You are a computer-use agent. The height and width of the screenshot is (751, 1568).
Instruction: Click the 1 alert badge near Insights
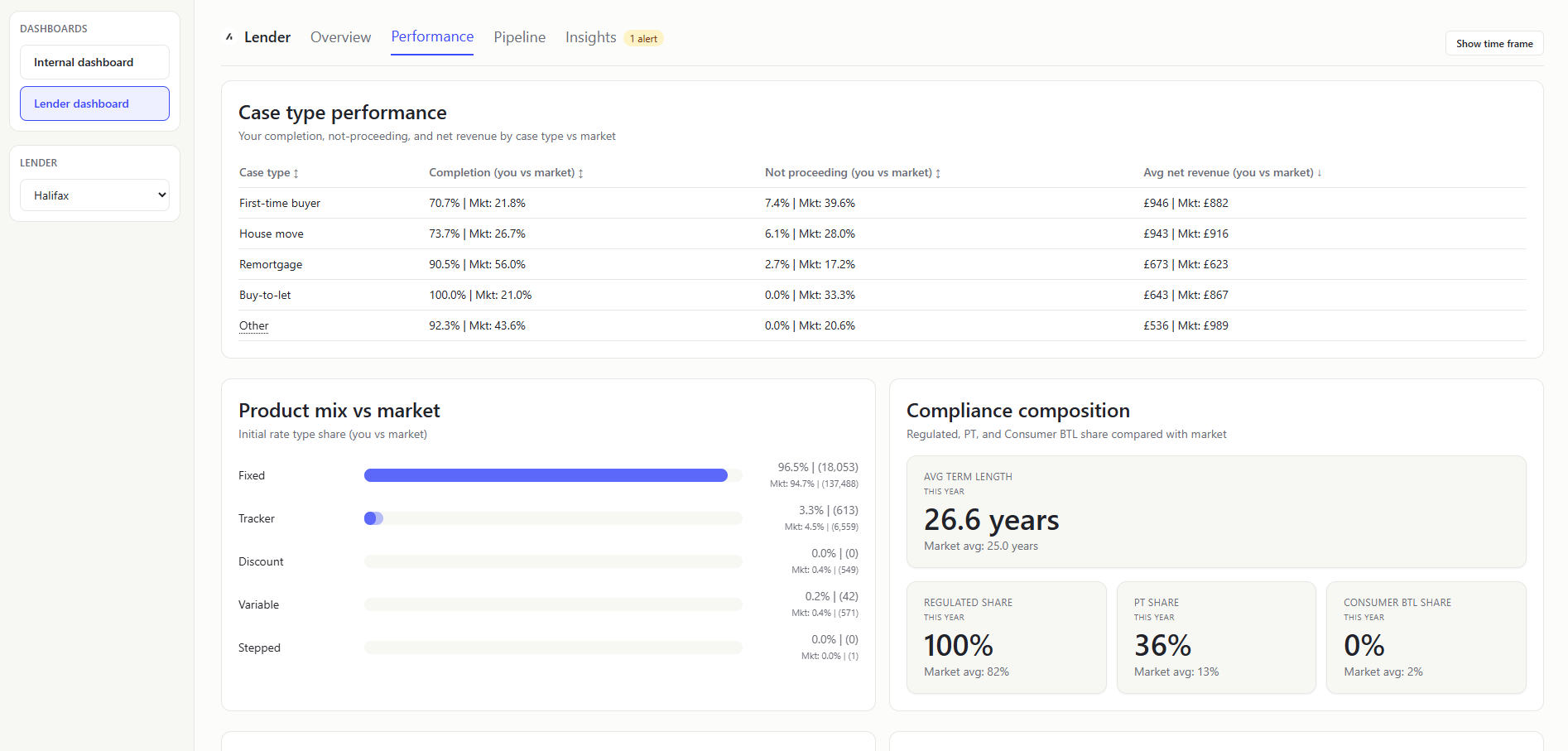(x=643, y=38)
